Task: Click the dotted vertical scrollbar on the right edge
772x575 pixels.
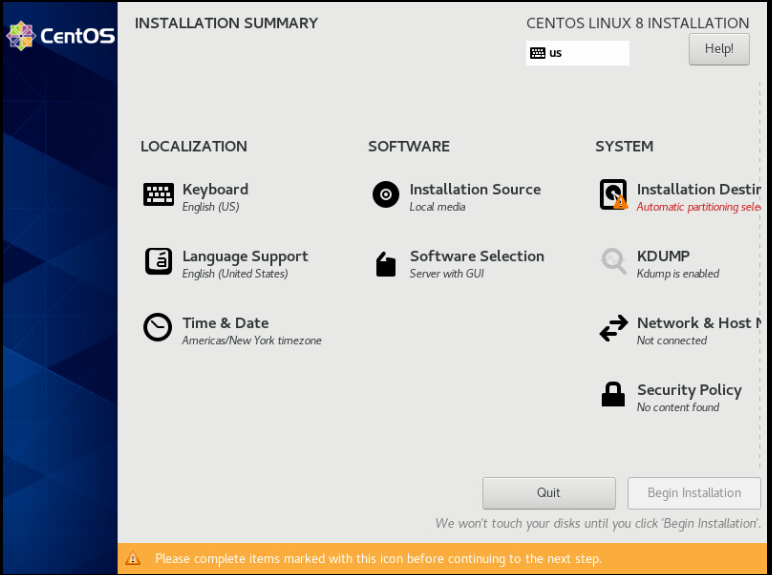Action: click(760, 276)
